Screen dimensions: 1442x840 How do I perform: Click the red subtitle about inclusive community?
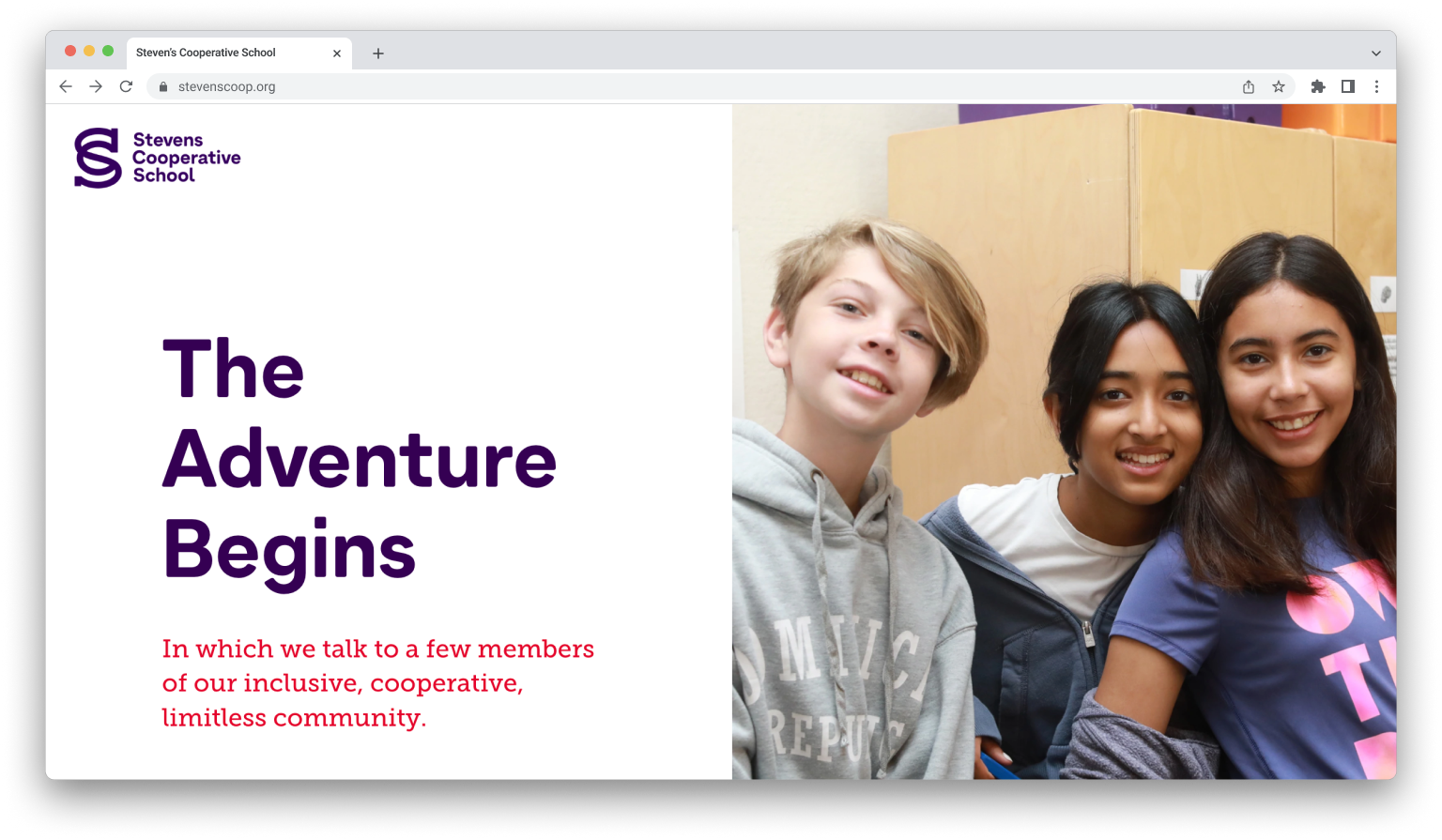(377, 683)
